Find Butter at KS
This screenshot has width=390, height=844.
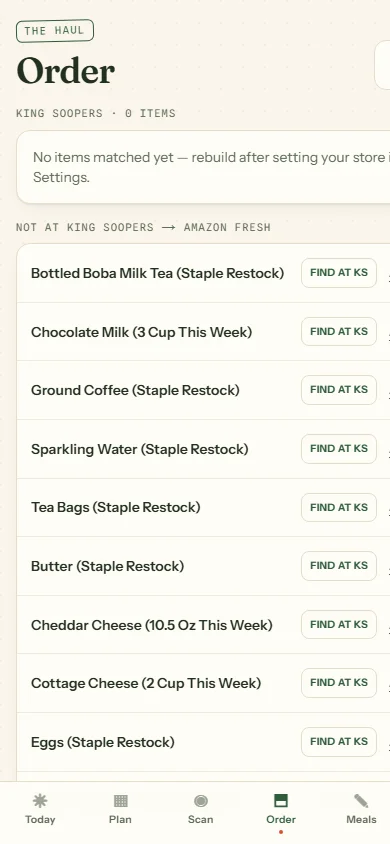pyautogui.click(x=339, y=566)
